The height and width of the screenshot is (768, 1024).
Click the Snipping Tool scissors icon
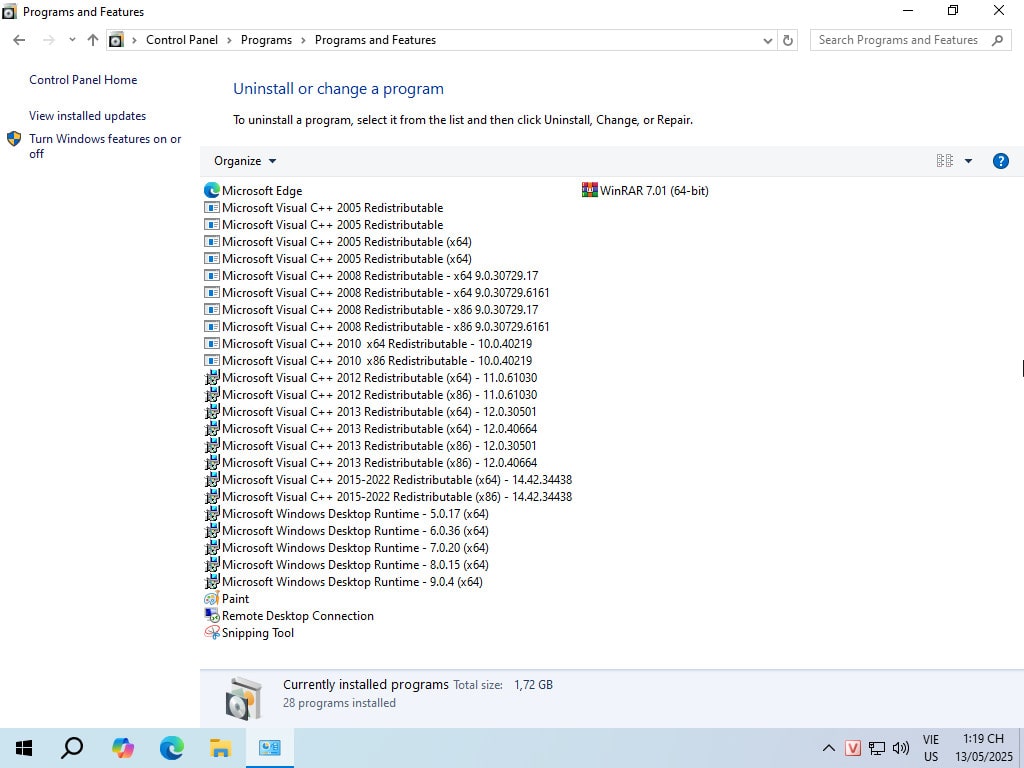pos(212,633)
